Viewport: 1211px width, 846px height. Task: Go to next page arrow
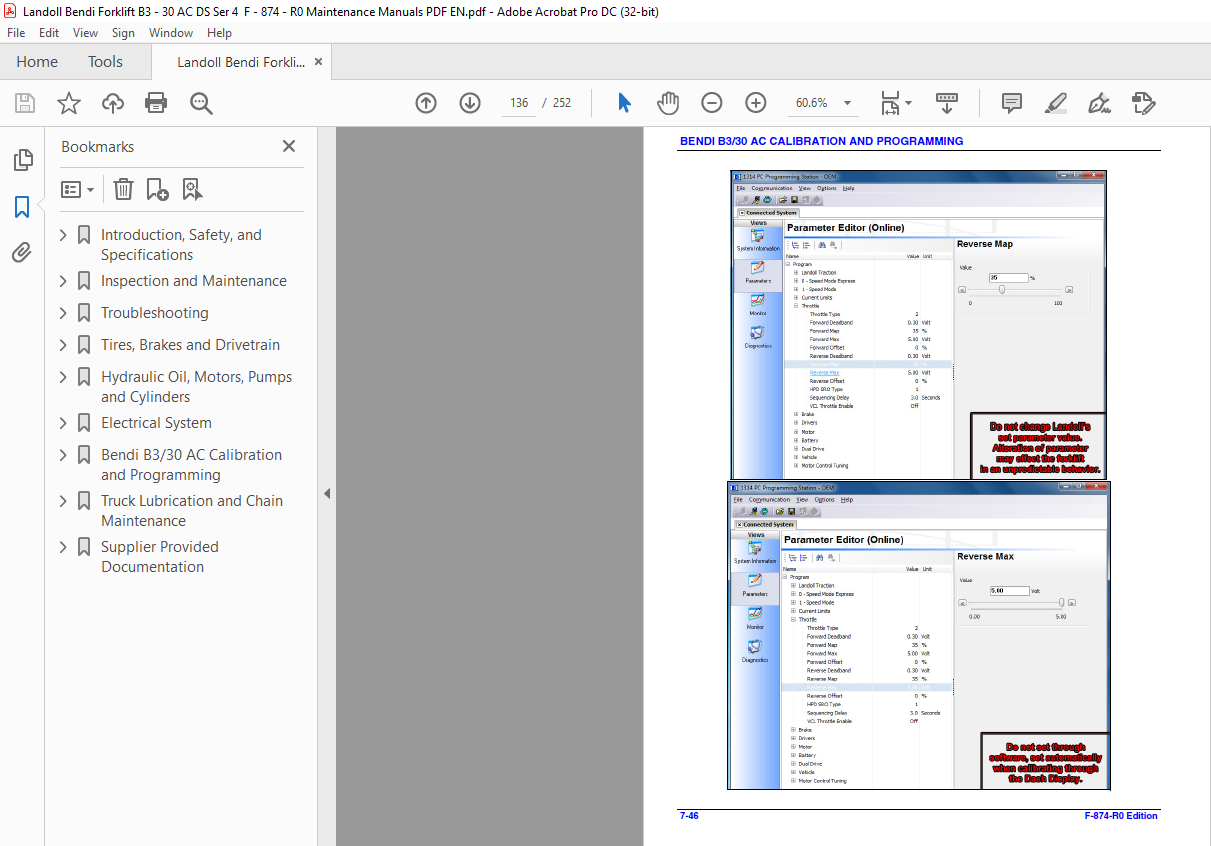(470, 103)
